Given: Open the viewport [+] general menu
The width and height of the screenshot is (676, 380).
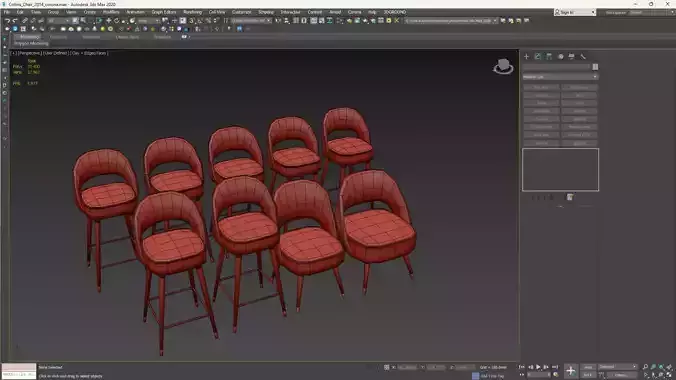Looking at the screenshot, I should tap(14, 53).
